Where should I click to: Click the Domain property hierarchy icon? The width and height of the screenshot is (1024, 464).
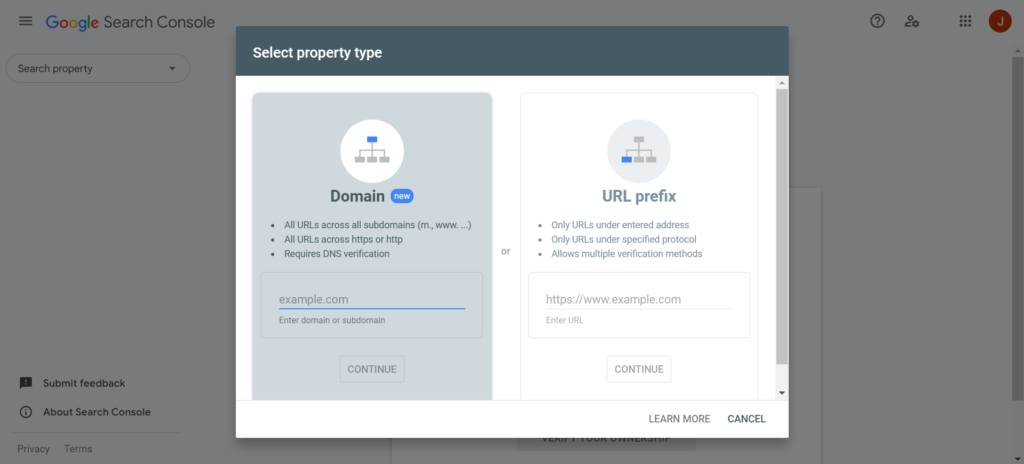coord(372,151)
